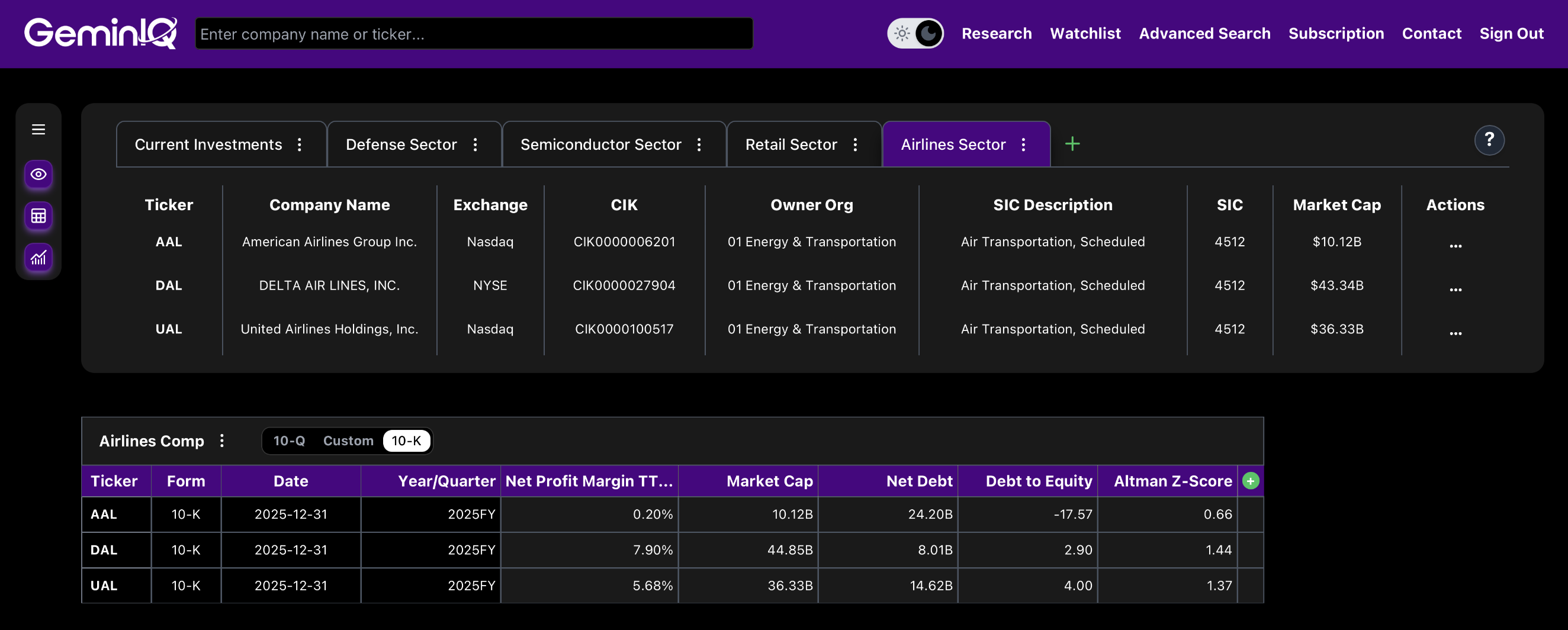
Task: Open the Retail Sector kebab menu
Action: tap(854, 144)
